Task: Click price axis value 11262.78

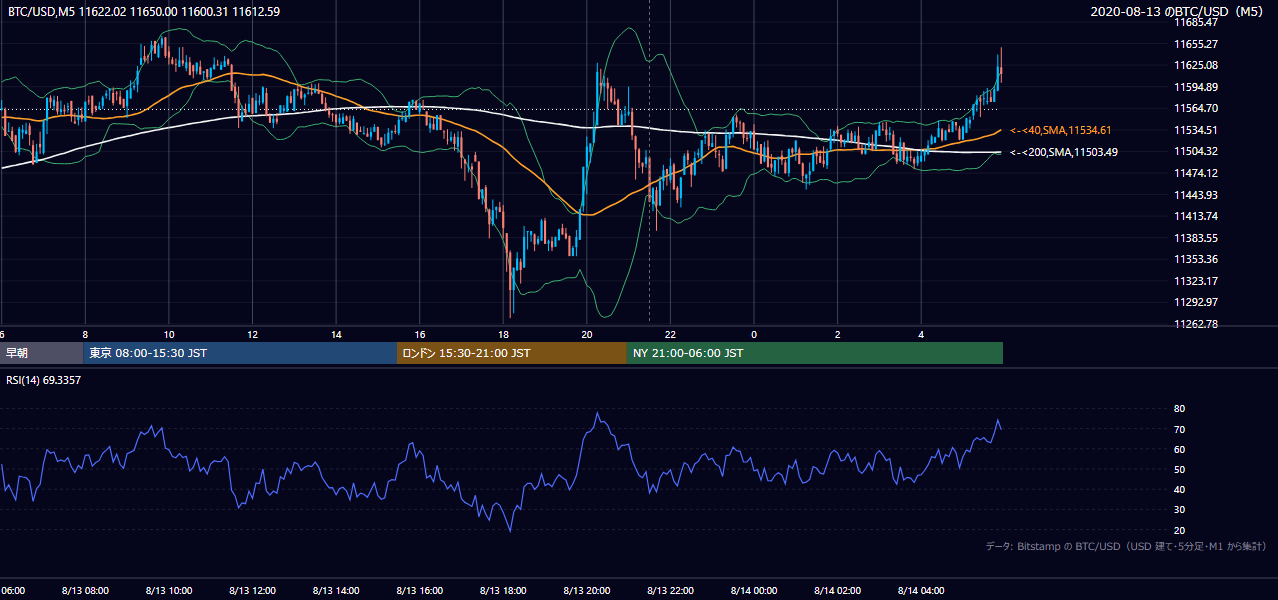Action: point(1196,324)
